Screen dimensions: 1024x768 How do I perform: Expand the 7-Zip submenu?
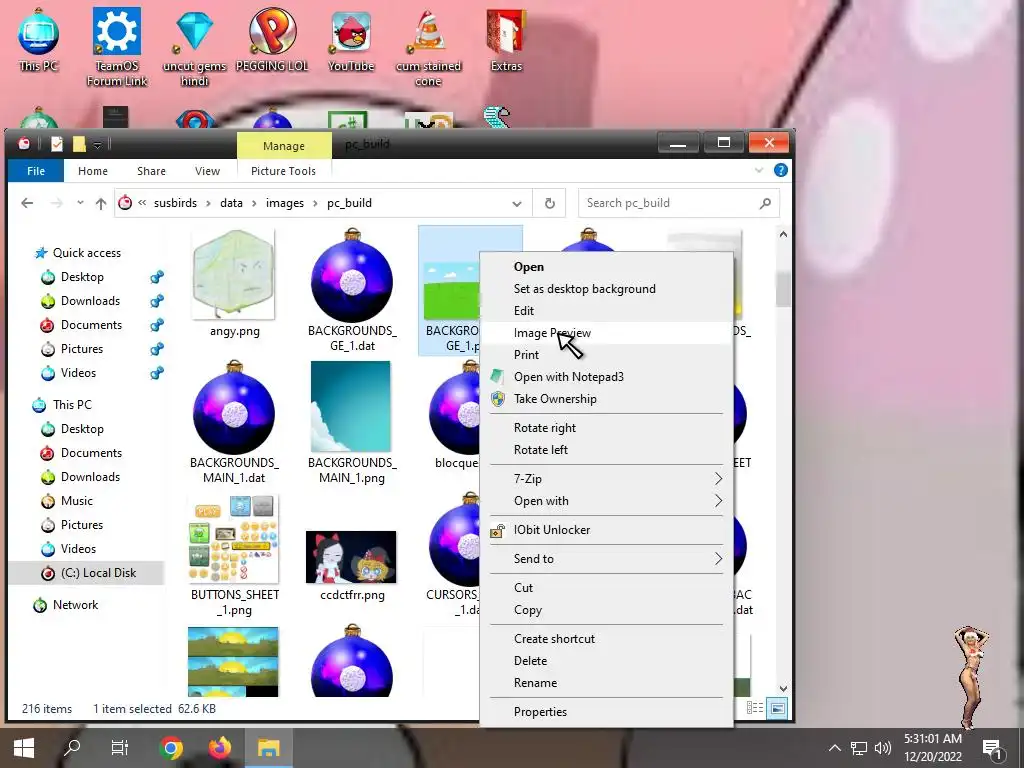coord(607,479)
